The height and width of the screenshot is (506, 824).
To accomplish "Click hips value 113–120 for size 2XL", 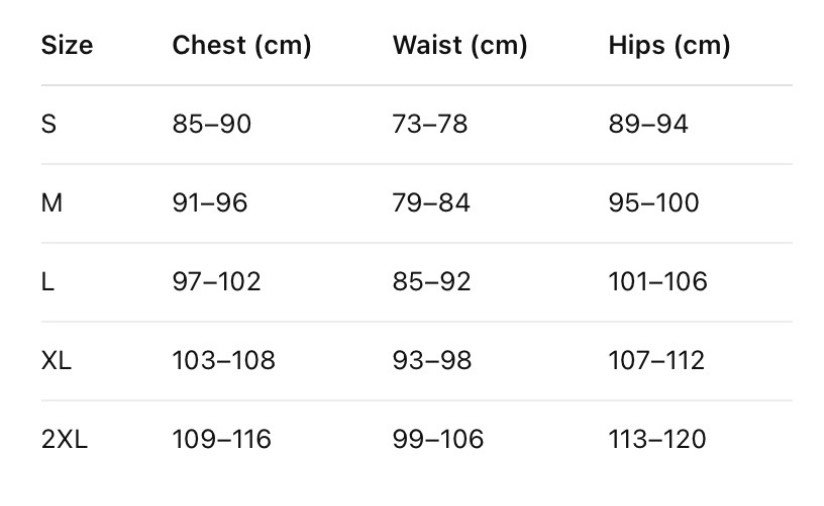I will 657,439.
